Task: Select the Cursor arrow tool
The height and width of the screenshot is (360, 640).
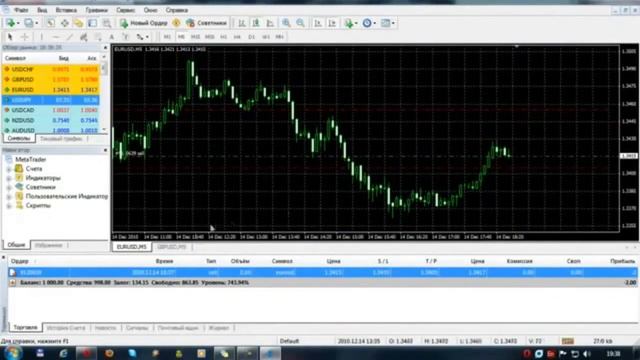Action: tap(10, 37)
